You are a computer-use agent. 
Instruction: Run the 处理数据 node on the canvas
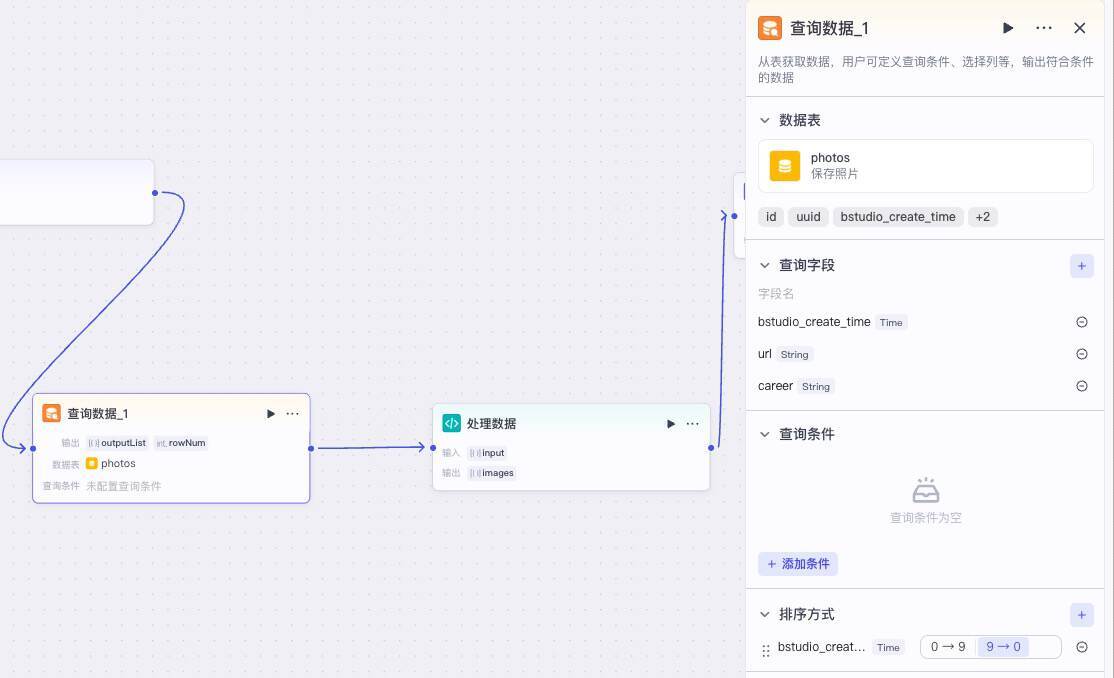(x=671, y=423)
